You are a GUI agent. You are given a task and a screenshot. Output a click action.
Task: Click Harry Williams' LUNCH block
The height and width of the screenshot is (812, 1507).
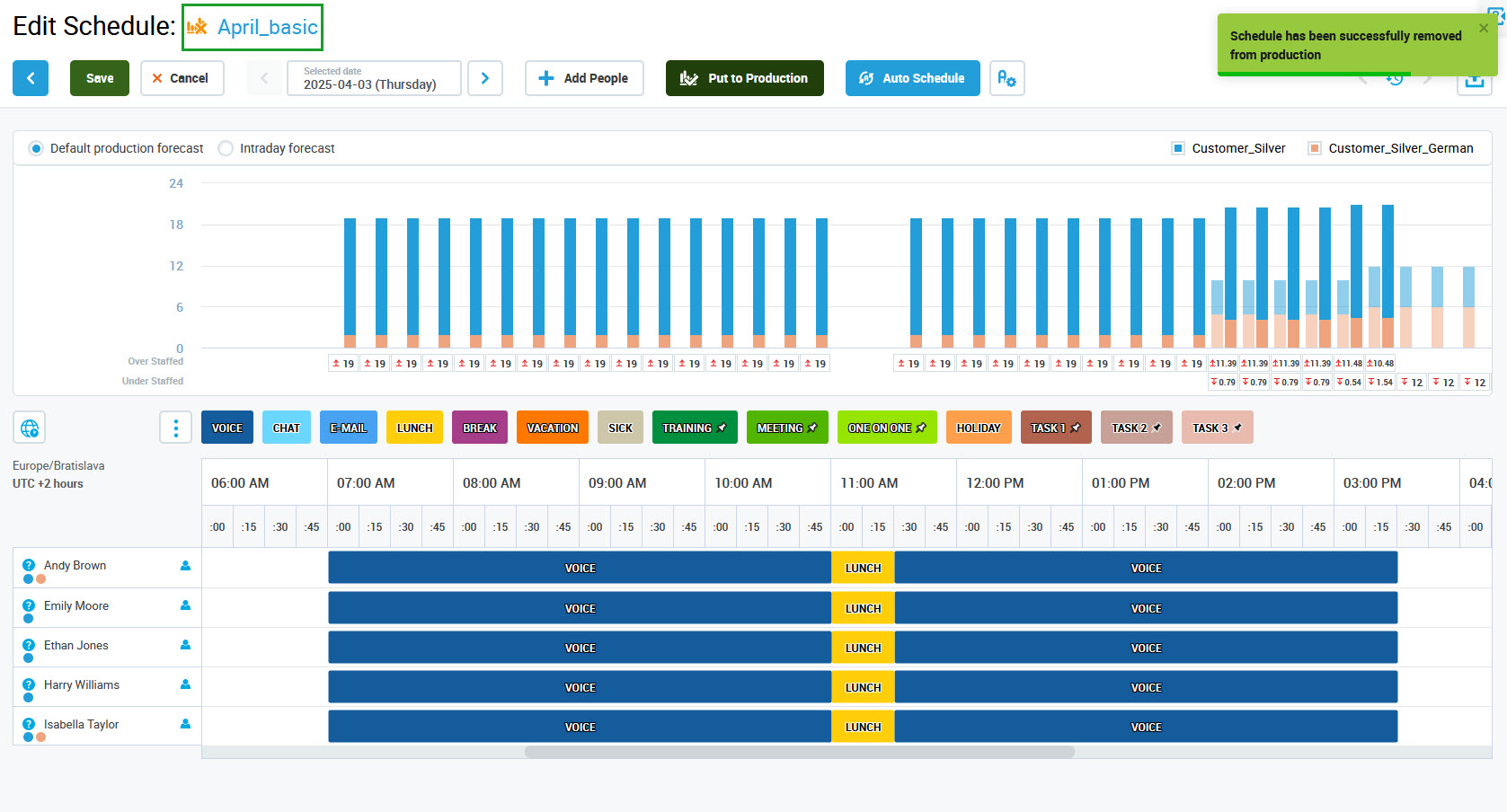coord(863,687)
